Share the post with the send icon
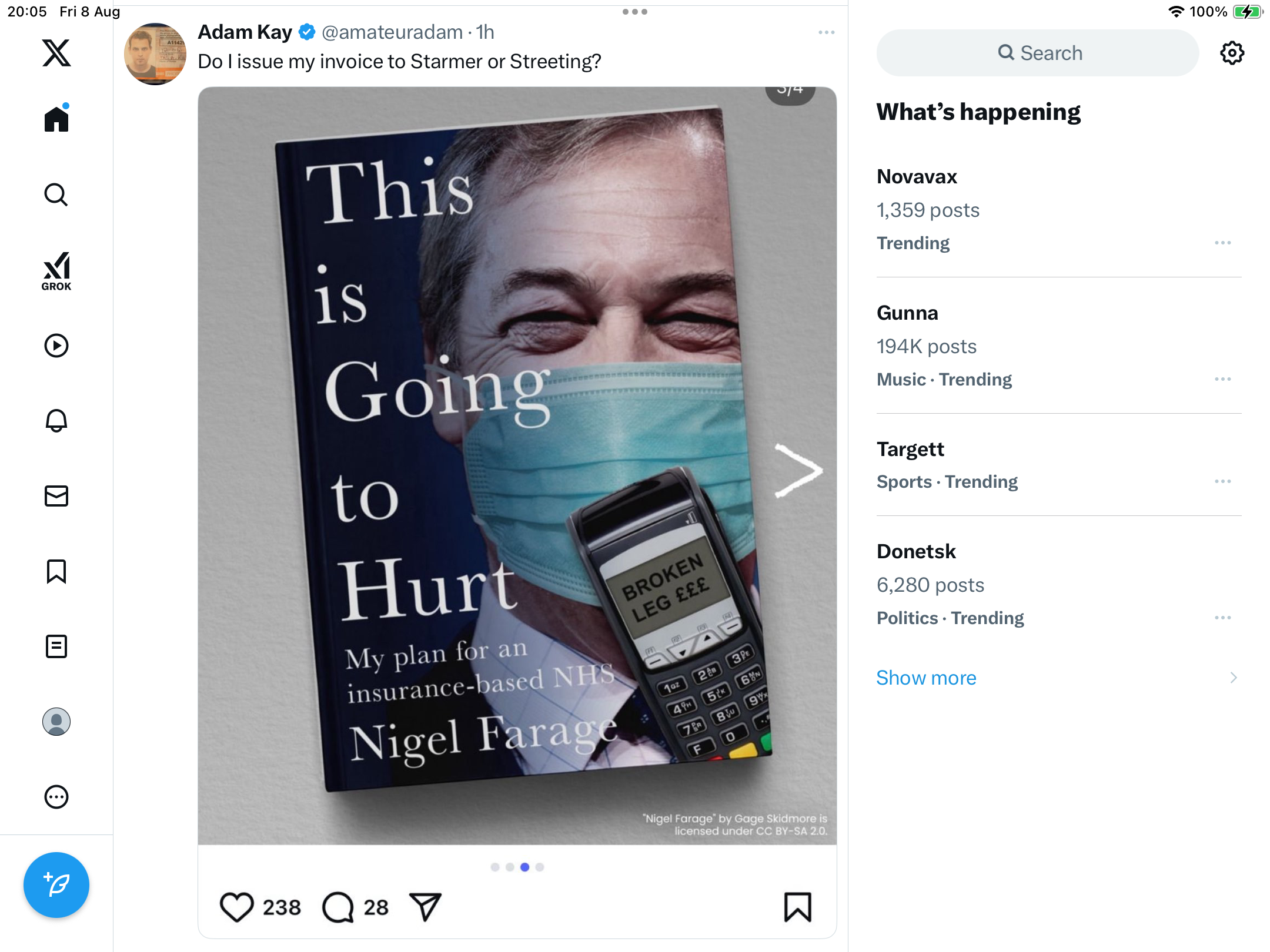 [x=425, y=907]
